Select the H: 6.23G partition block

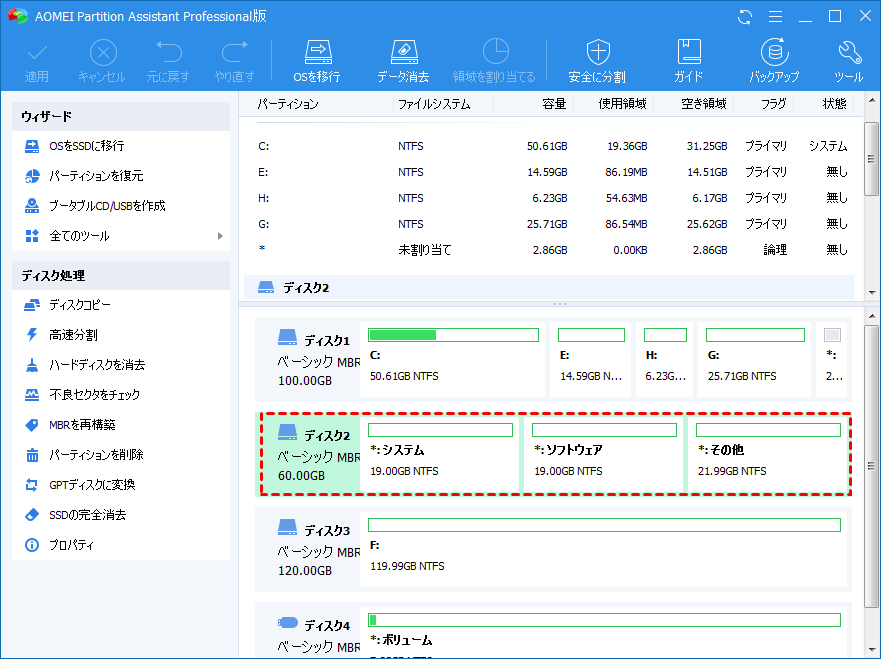click(665, 360)
